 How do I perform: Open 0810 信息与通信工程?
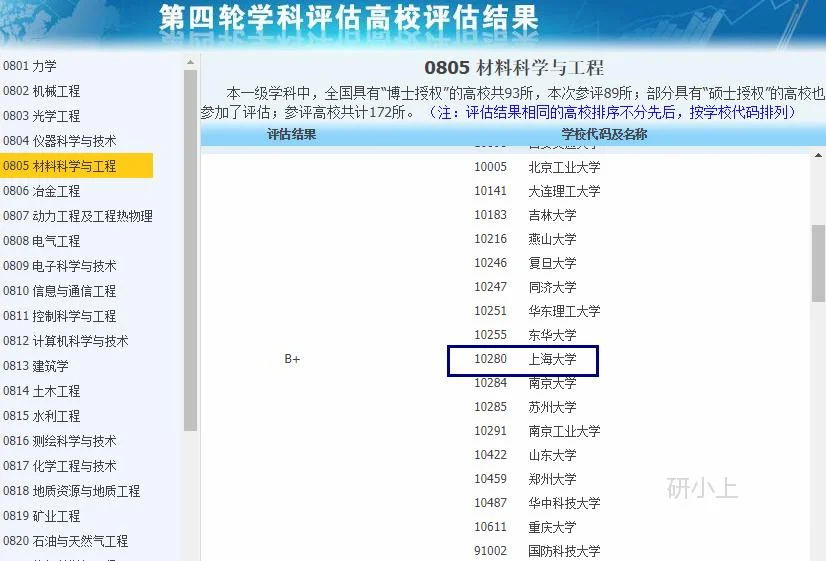[x=60, y=291]
